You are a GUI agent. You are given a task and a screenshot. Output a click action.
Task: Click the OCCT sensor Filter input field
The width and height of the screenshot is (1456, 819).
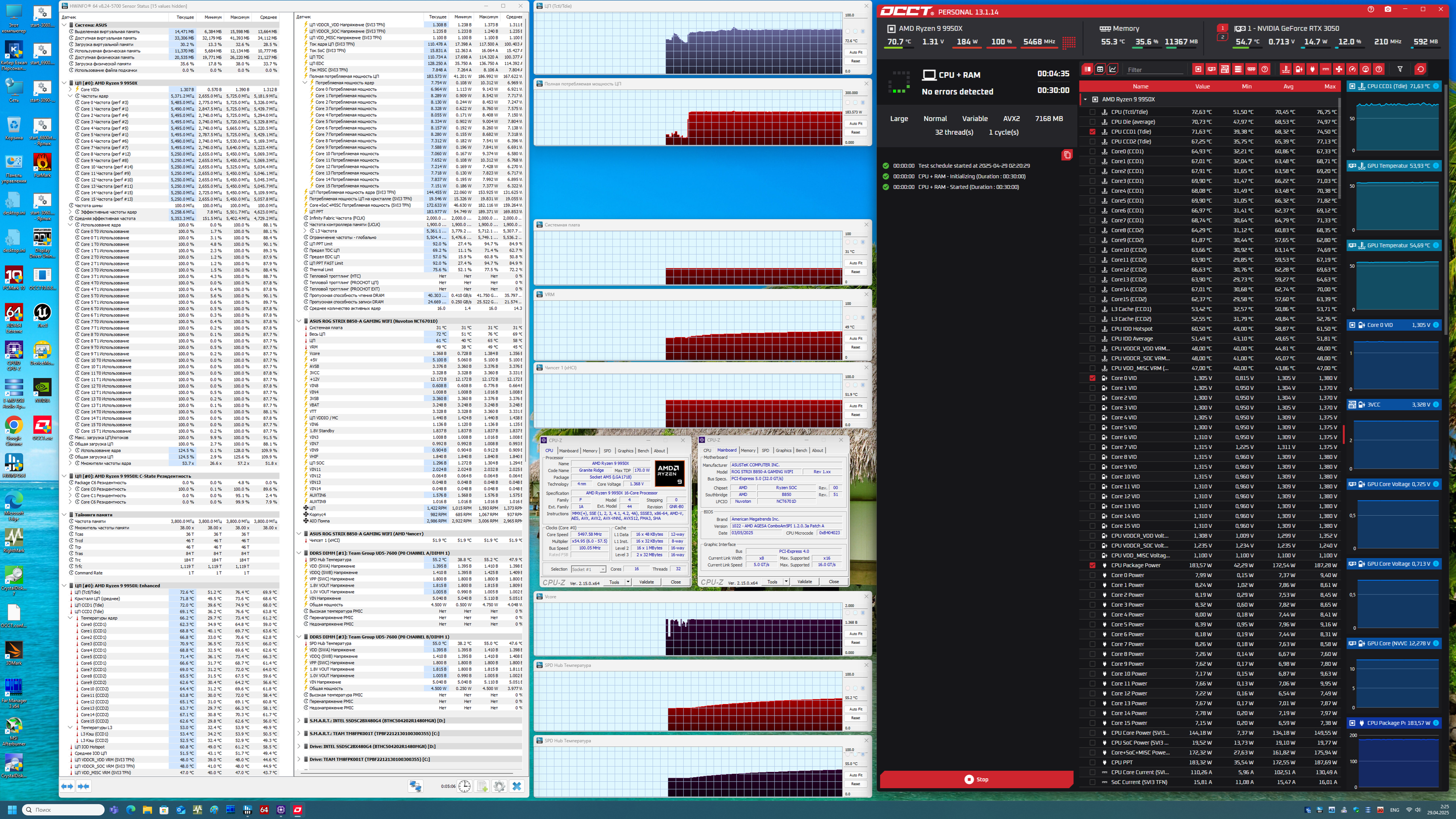(x=1155, y=69)
